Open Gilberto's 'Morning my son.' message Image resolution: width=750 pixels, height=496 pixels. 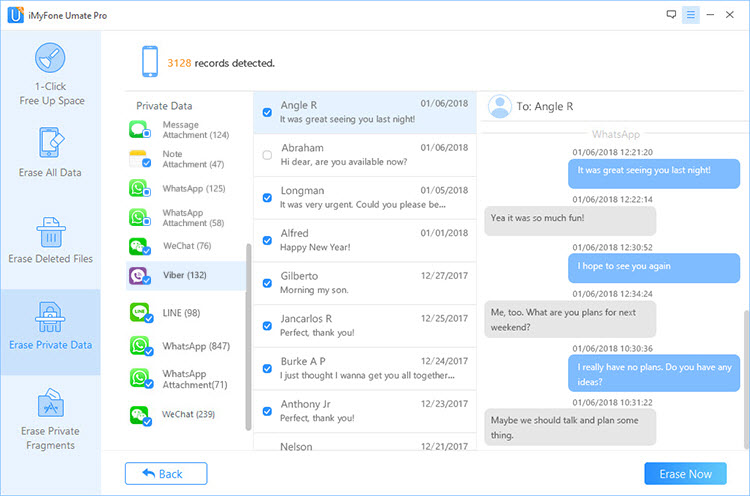click(365, 283)
